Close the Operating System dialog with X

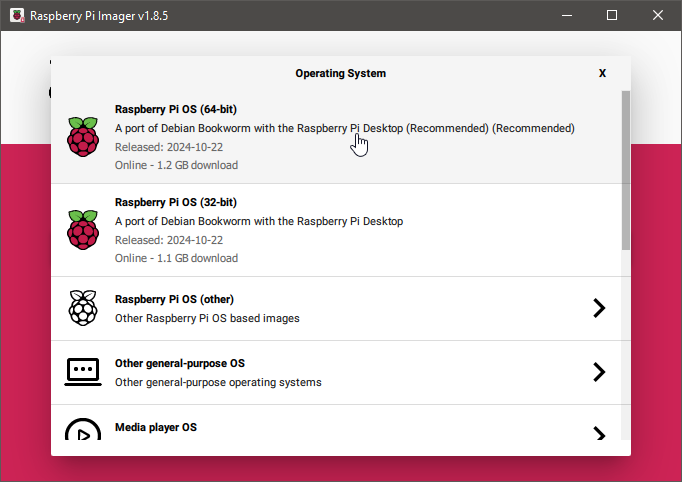point(602,73)
